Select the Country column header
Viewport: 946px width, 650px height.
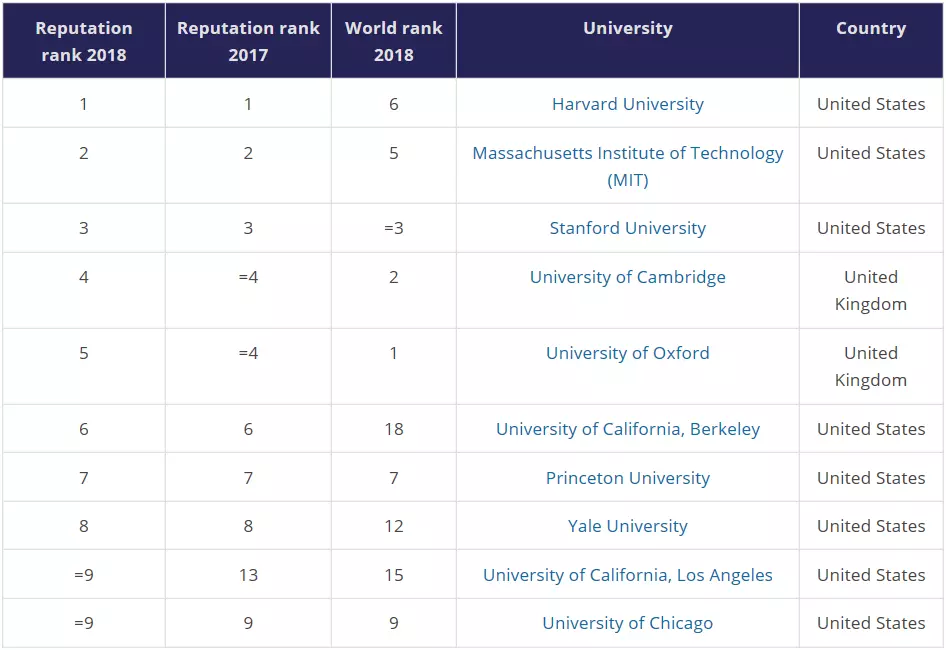pos(871,29)
